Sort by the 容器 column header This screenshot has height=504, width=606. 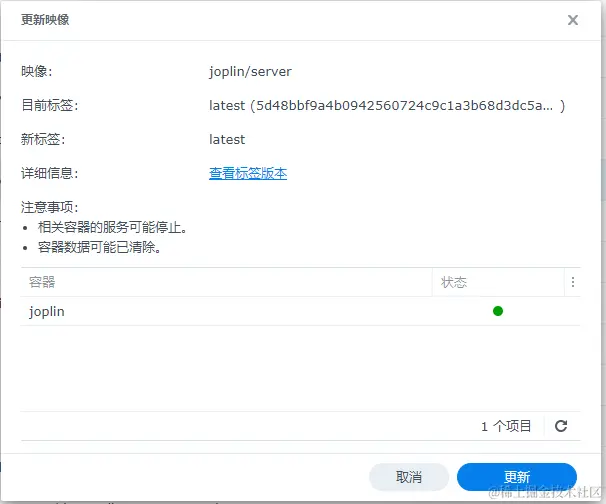(226, 282)
